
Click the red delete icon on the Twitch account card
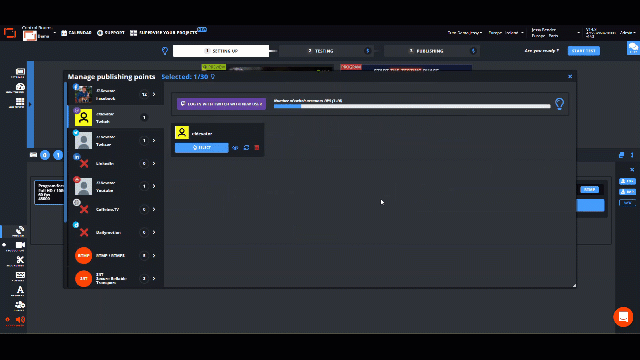[257, 147]
